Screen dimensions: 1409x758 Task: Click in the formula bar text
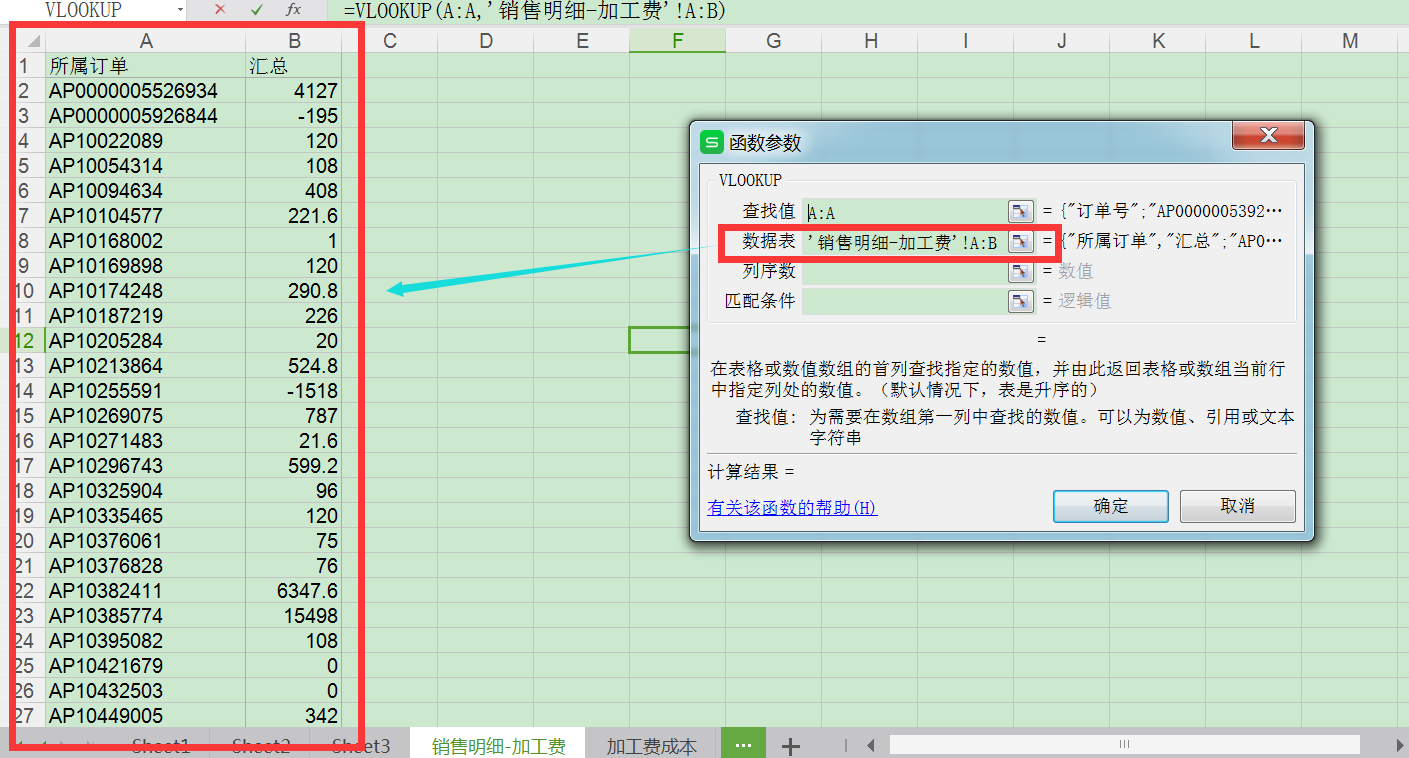click(x=534, y=10)
